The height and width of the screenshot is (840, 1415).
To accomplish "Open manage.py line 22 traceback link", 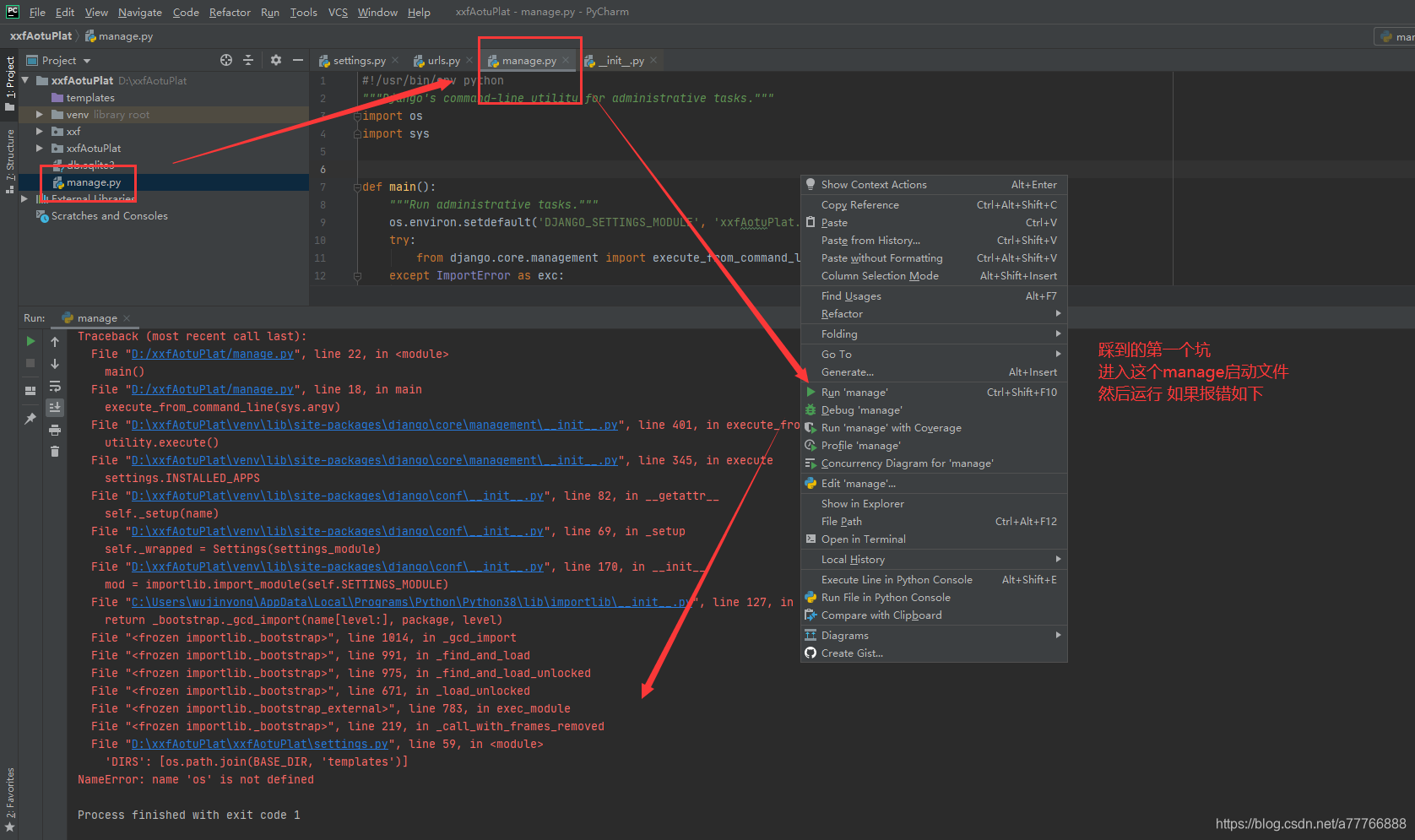I will point(213,355).
